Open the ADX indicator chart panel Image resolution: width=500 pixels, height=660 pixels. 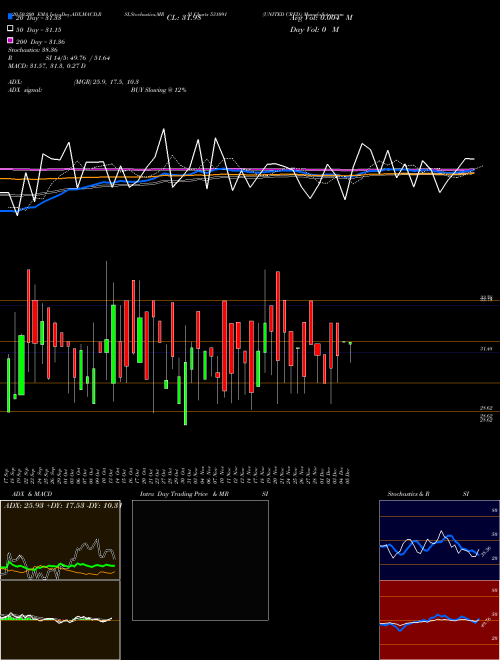coord(60,540)
